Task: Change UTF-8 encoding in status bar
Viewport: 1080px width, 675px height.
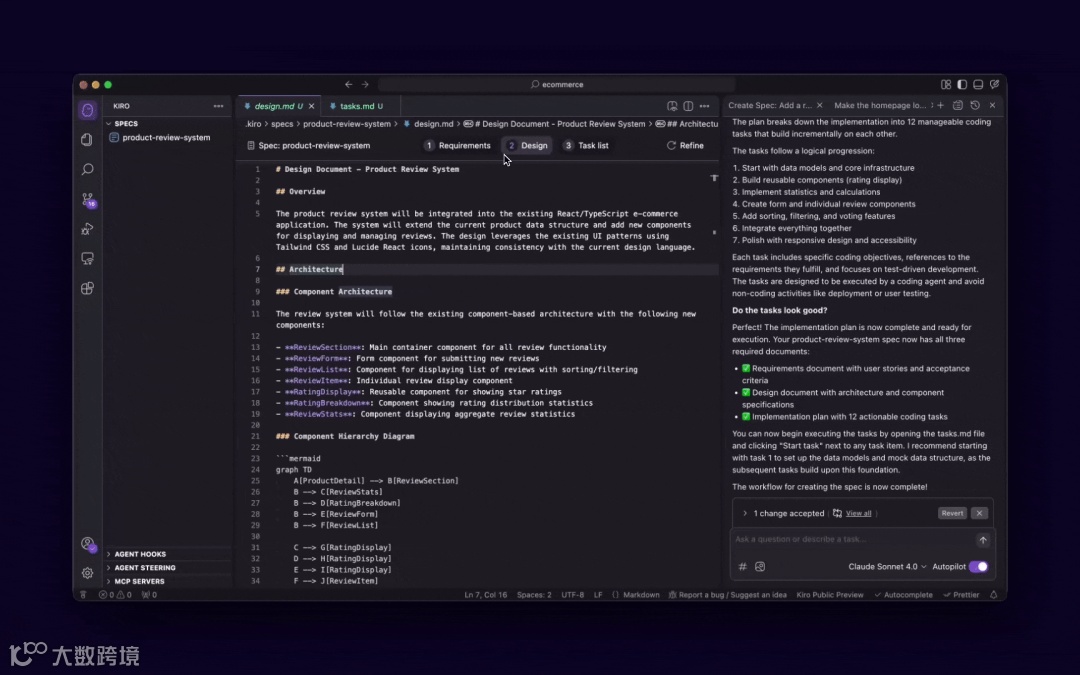Action: point(572,595)
